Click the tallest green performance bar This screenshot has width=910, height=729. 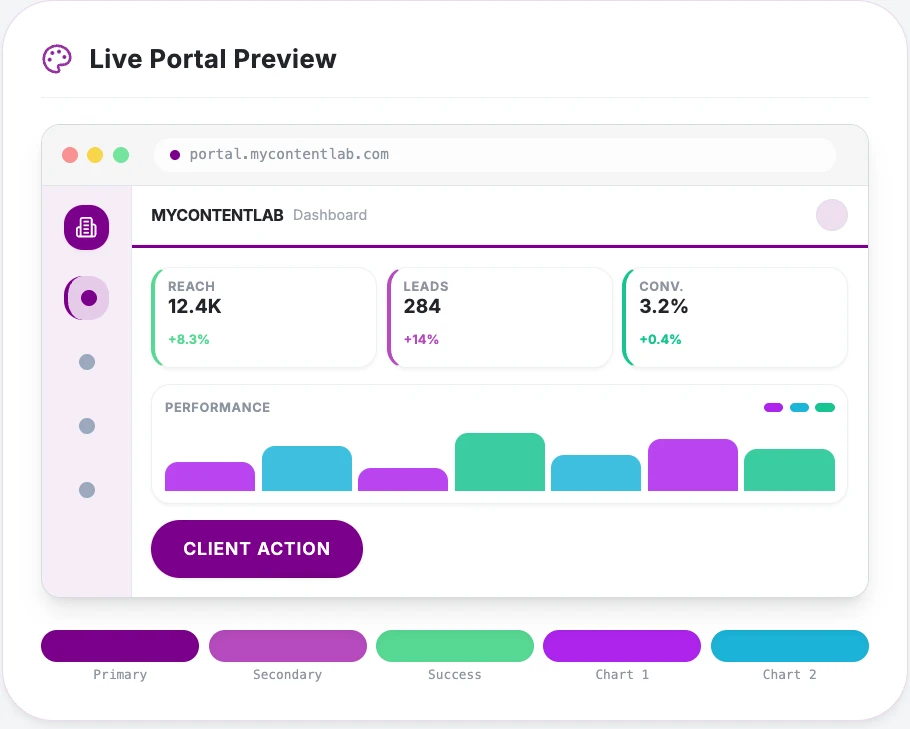coord(500,462)
